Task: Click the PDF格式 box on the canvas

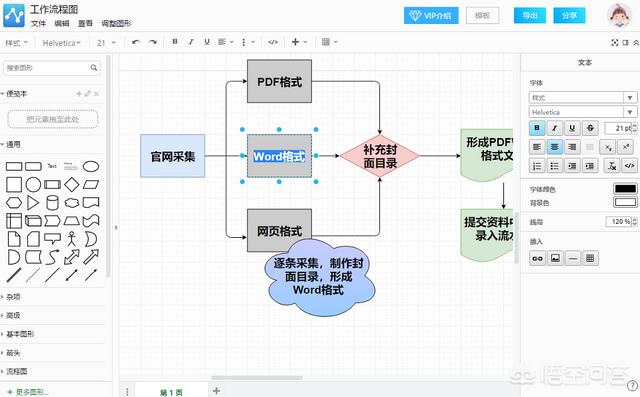Action: click(x=279, y=82)
